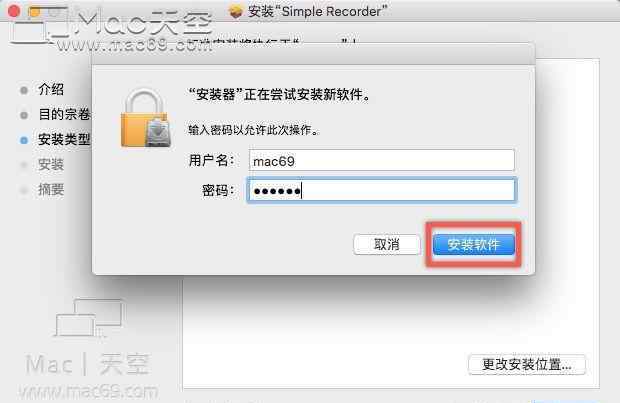
Task: Click the 密码: label
Action: (218, 191)
